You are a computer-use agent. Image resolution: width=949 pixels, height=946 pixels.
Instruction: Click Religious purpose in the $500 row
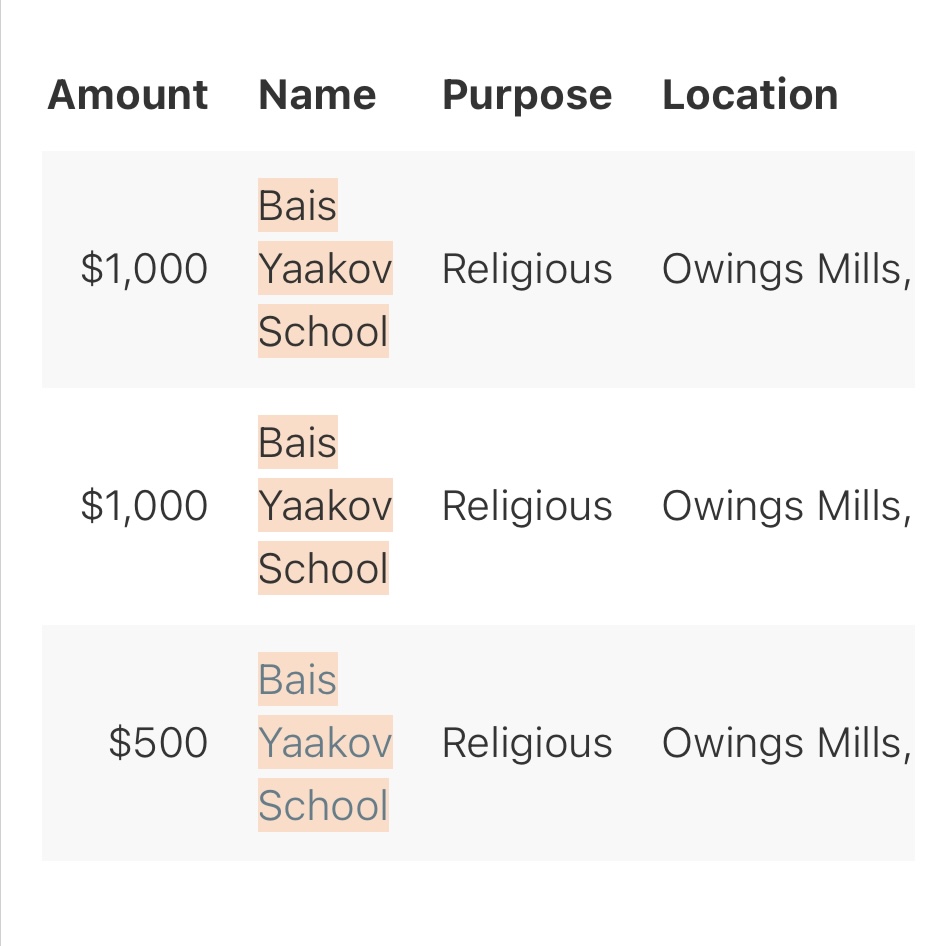pos(527,743)
